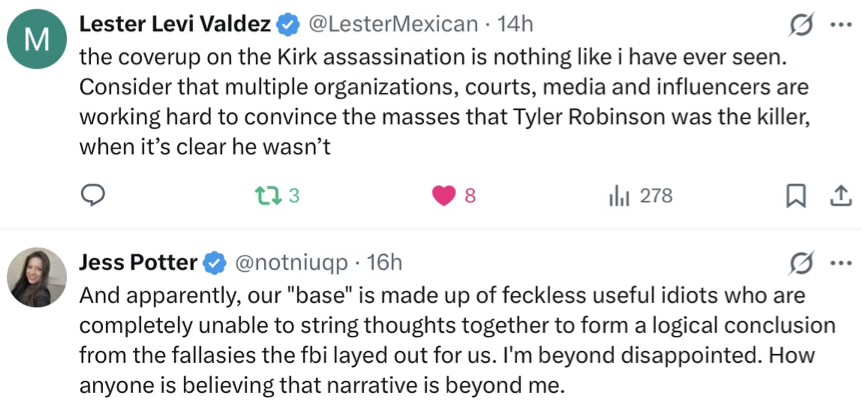Open the green M profile avatar

37,40
